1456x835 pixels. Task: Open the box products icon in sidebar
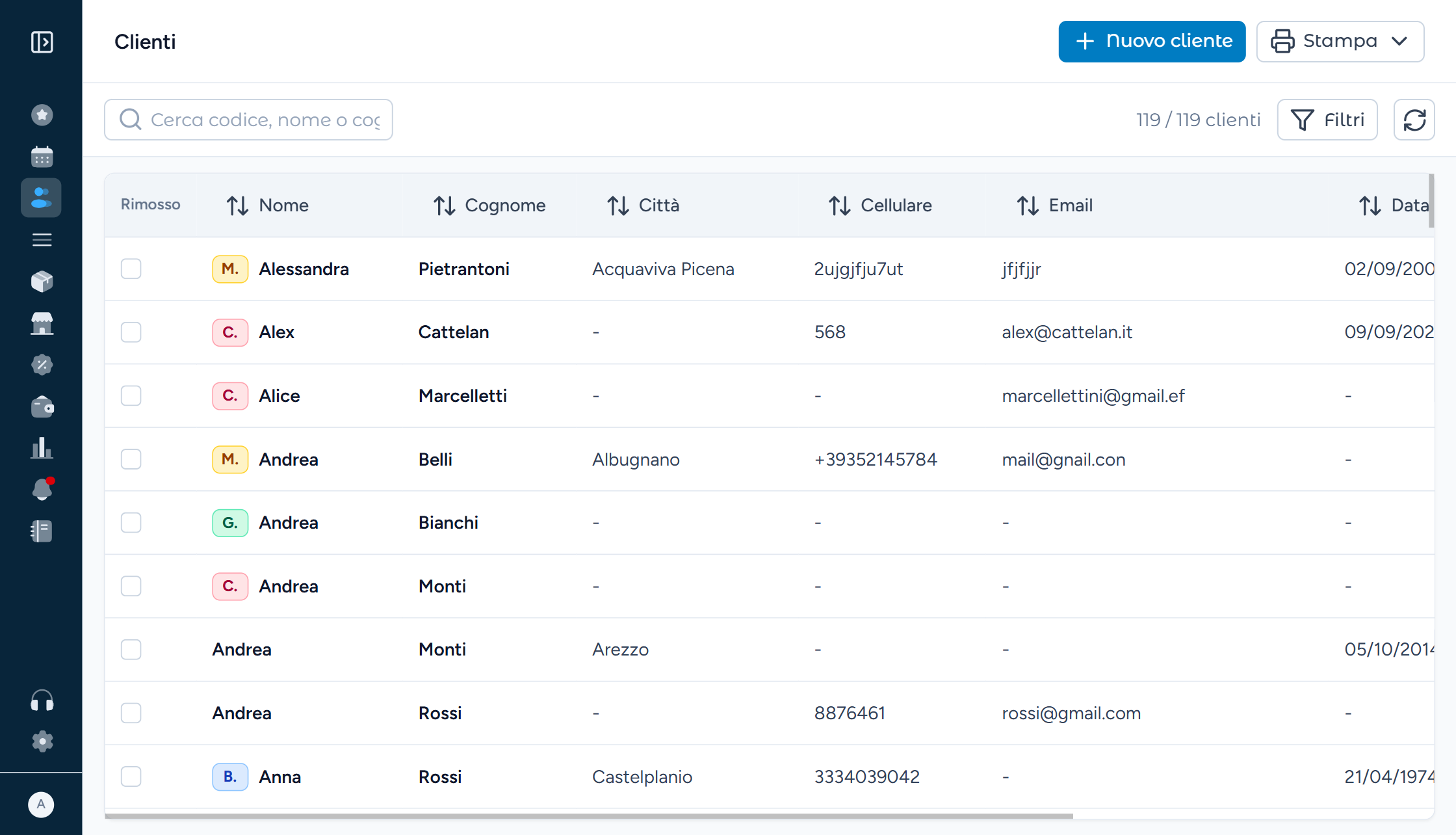coord(42,282)
